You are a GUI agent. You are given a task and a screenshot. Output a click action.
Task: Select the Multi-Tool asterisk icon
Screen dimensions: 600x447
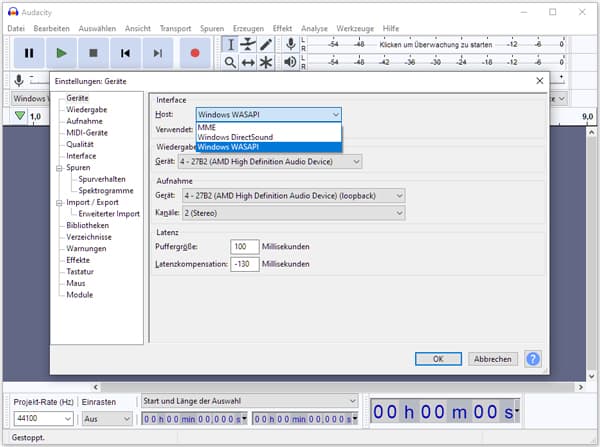tap(266, 62)
